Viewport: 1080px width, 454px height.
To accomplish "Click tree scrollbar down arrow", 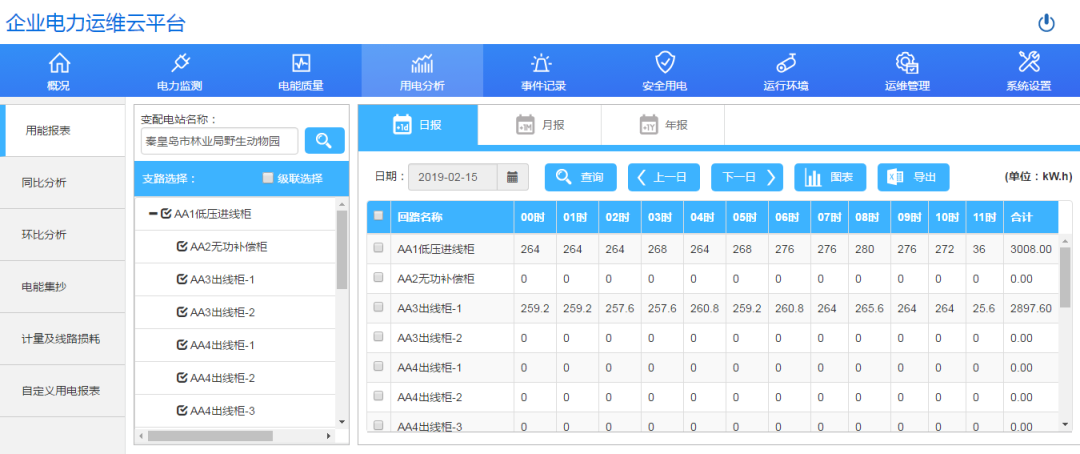I will pos(342,421).
